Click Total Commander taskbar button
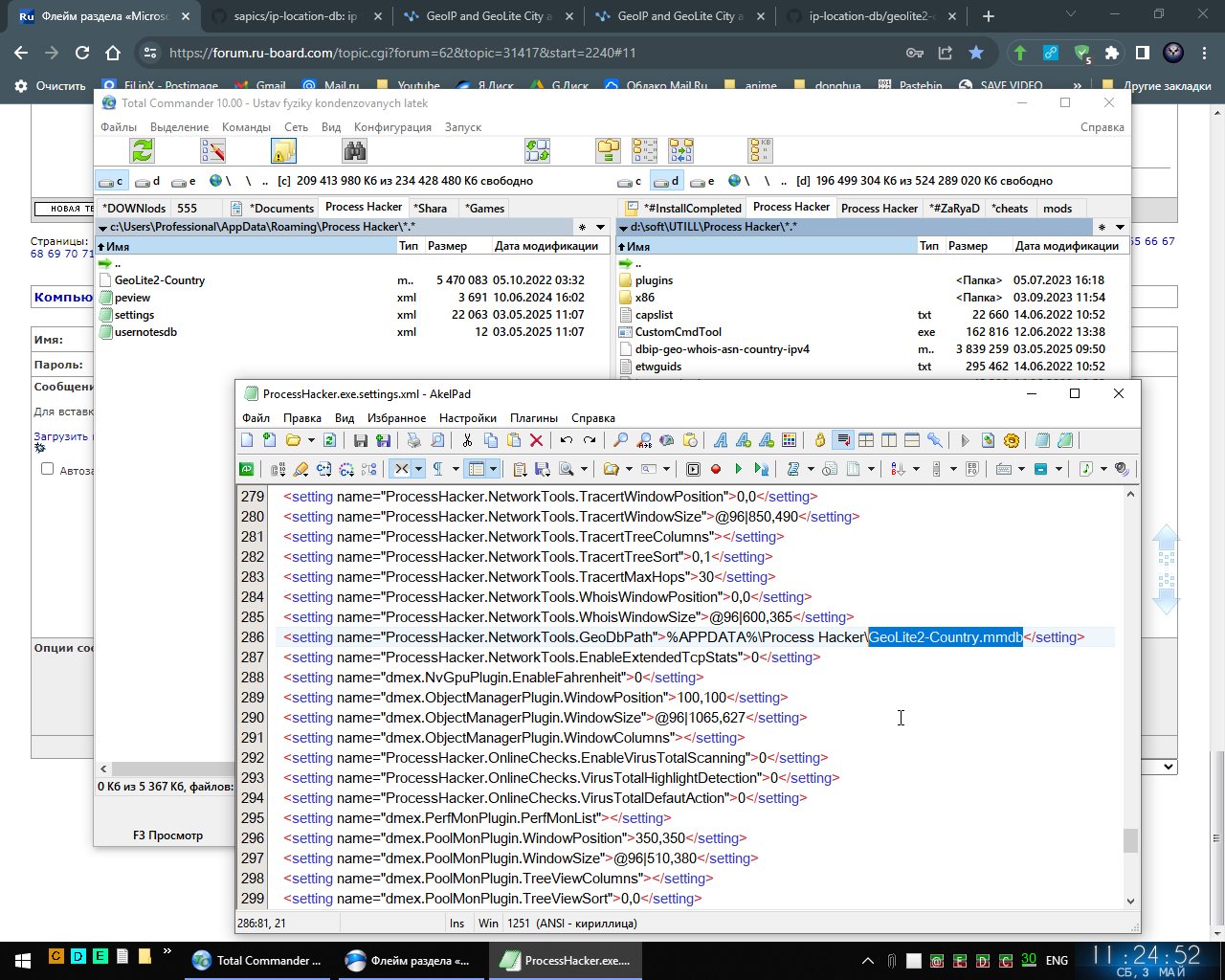The width and height of the screenshot is (1225, 980). click(x=258, y=960)
